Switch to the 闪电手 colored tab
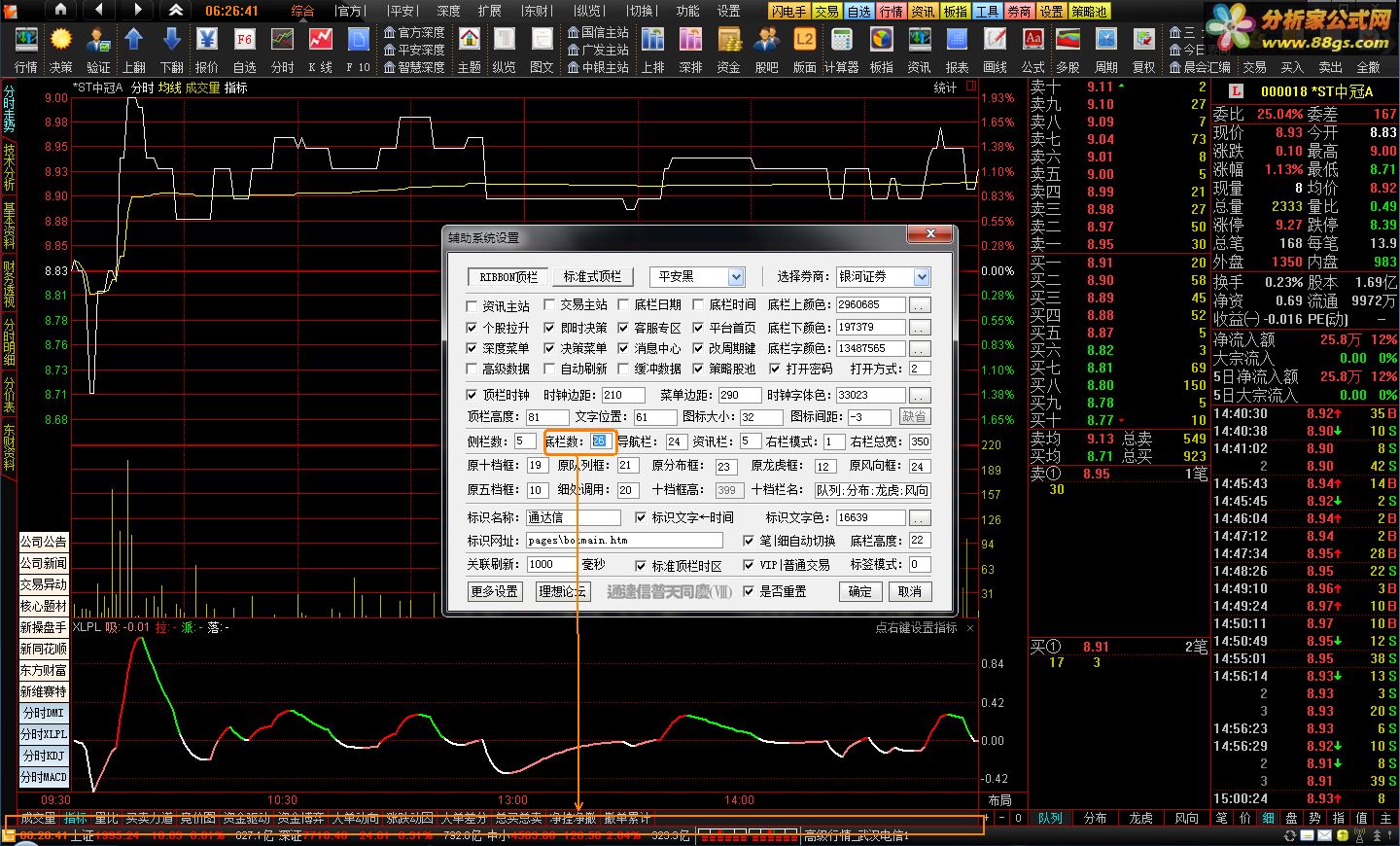Image resolution: width=1400 pixels, height=846 pixels. (788, 12)
